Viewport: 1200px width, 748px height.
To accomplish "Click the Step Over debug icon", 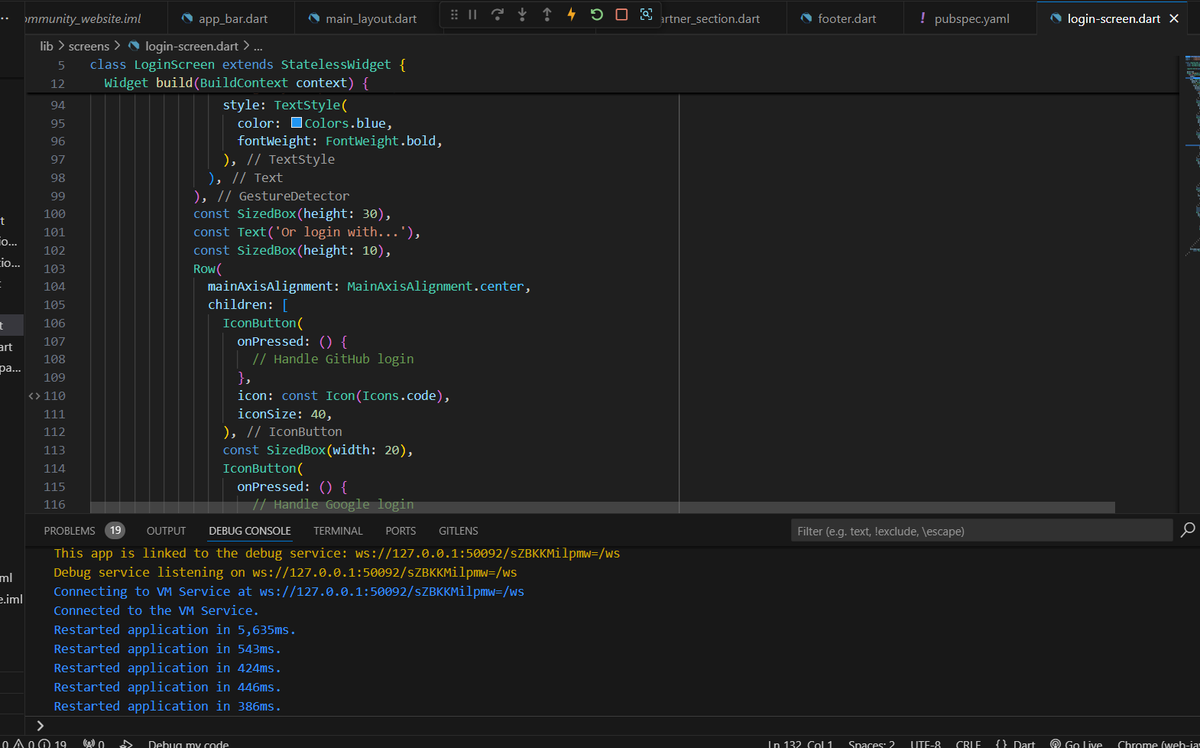I will pyautogui.click(x=497, y=15).
